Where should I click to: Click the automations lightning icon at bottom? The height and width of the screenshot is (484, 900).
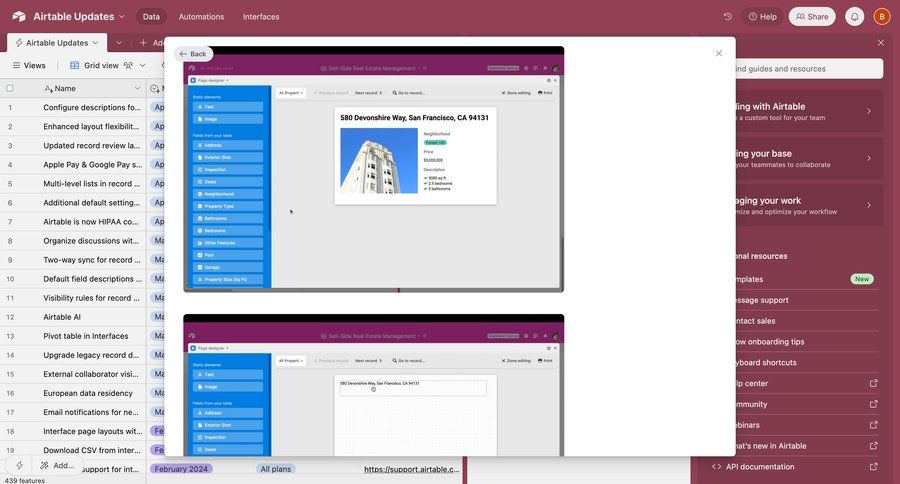coord(20,465)
